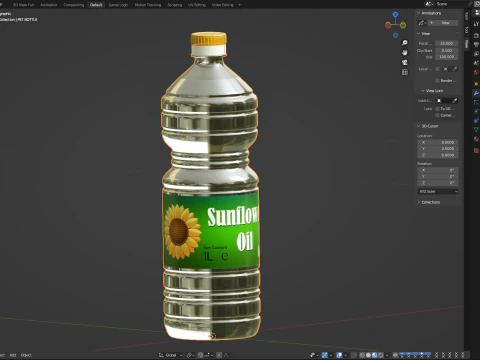Image resolution: width=480 pixels, height=360 pixels.
Task: Click New annotation button
Action: [443, 23]
